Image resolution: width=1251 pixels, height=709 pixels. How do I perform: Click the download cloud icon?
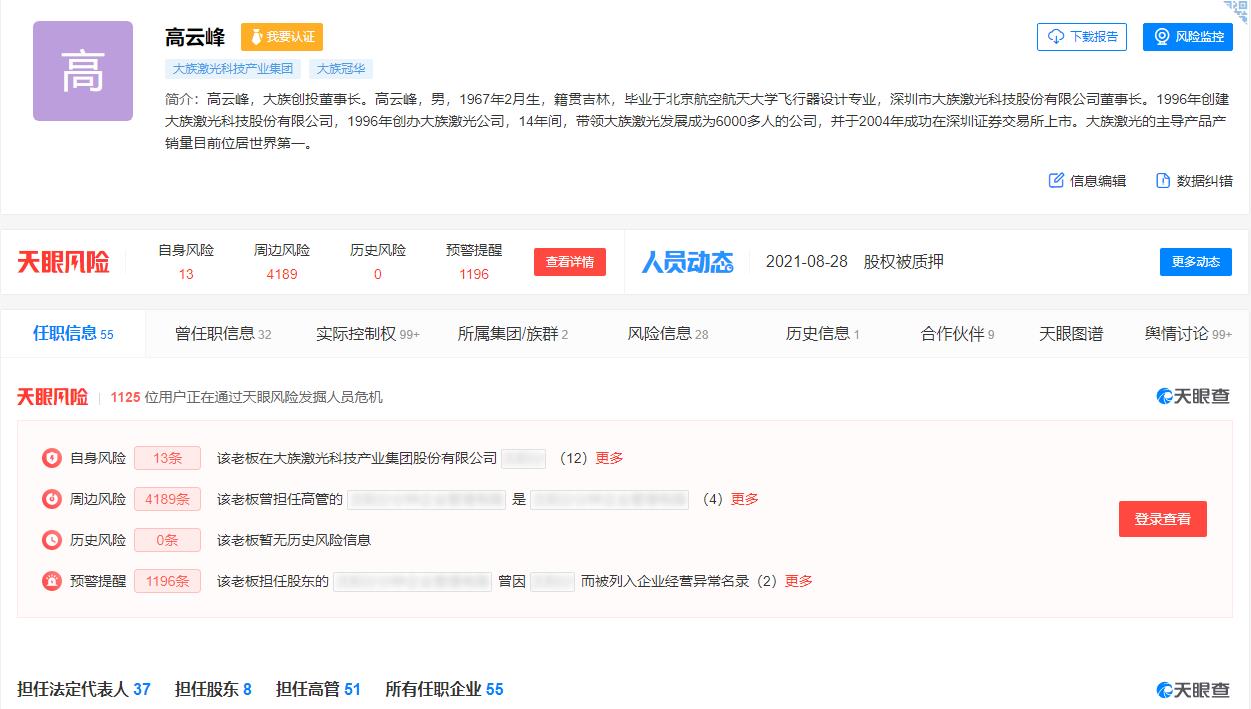1056,37
